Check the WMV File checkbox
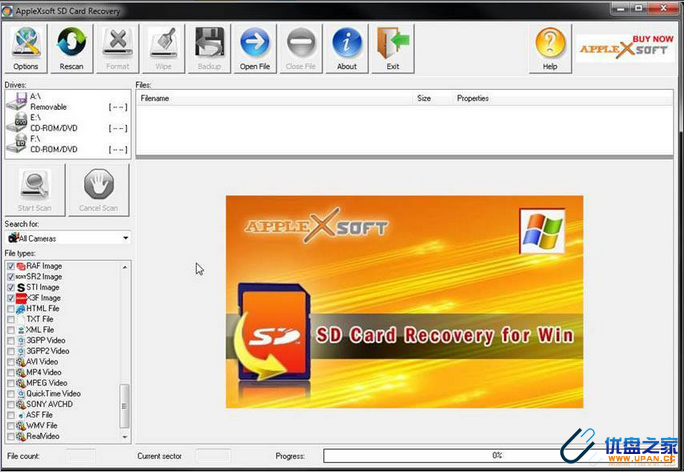684x472 pixels. click(10, 426)
